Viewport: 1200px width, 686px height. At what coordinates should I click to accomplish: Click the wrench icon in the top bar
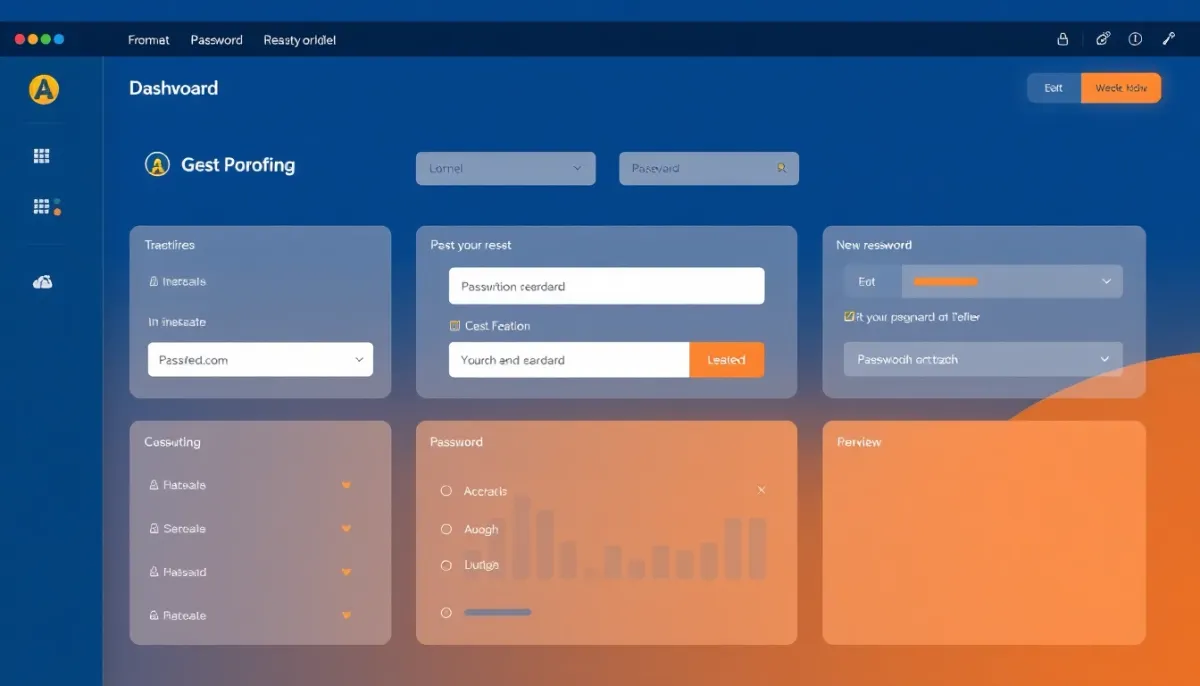[1168, 39]
